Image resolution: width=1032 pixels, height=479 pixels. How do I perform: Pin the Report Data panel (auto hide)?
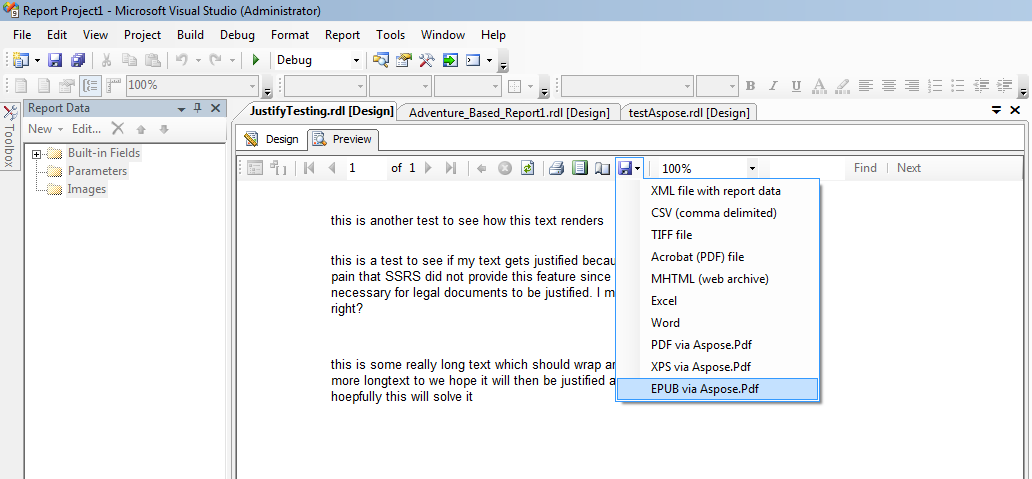198,109
